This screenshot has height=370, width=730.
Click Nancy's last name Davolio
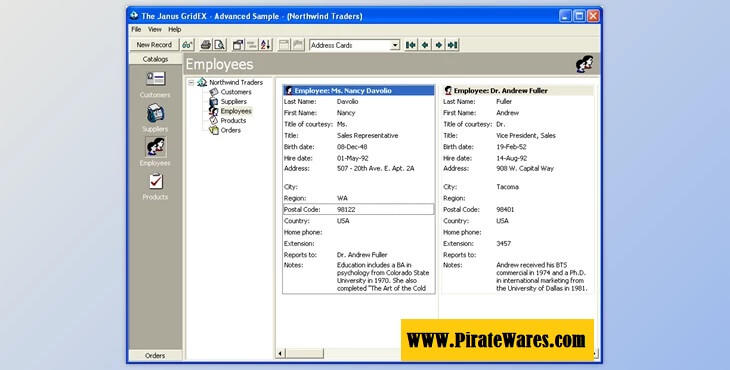click(x=347, y=101)
